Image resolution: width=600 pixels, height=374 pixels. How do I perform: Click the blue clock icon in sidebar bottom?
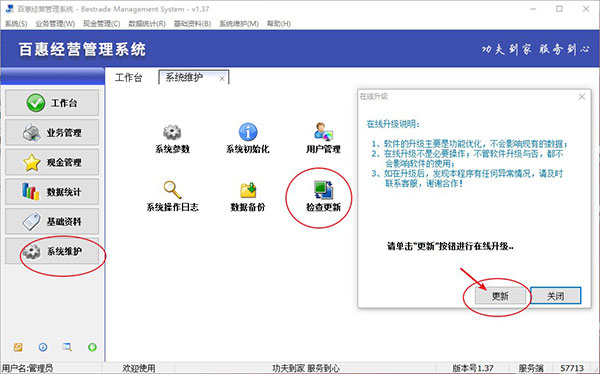(x=43, y=347)
